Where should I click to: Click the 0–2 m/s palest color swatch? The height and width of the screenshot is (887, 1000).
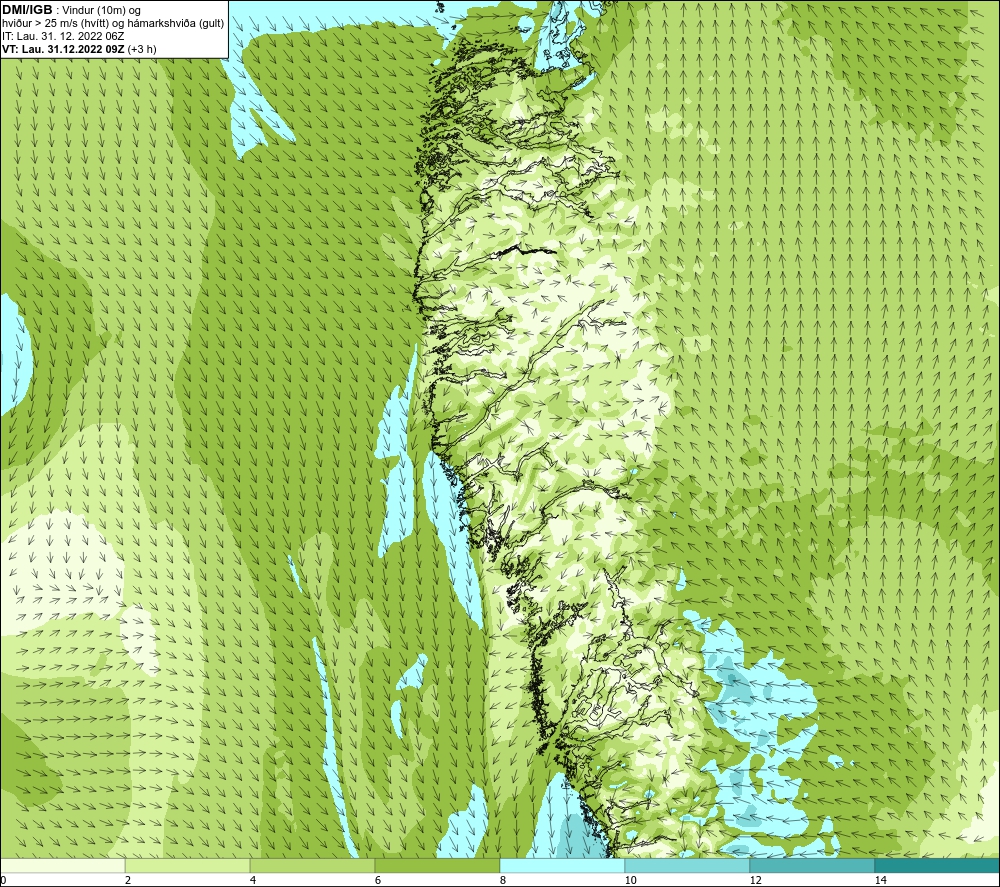62,865
